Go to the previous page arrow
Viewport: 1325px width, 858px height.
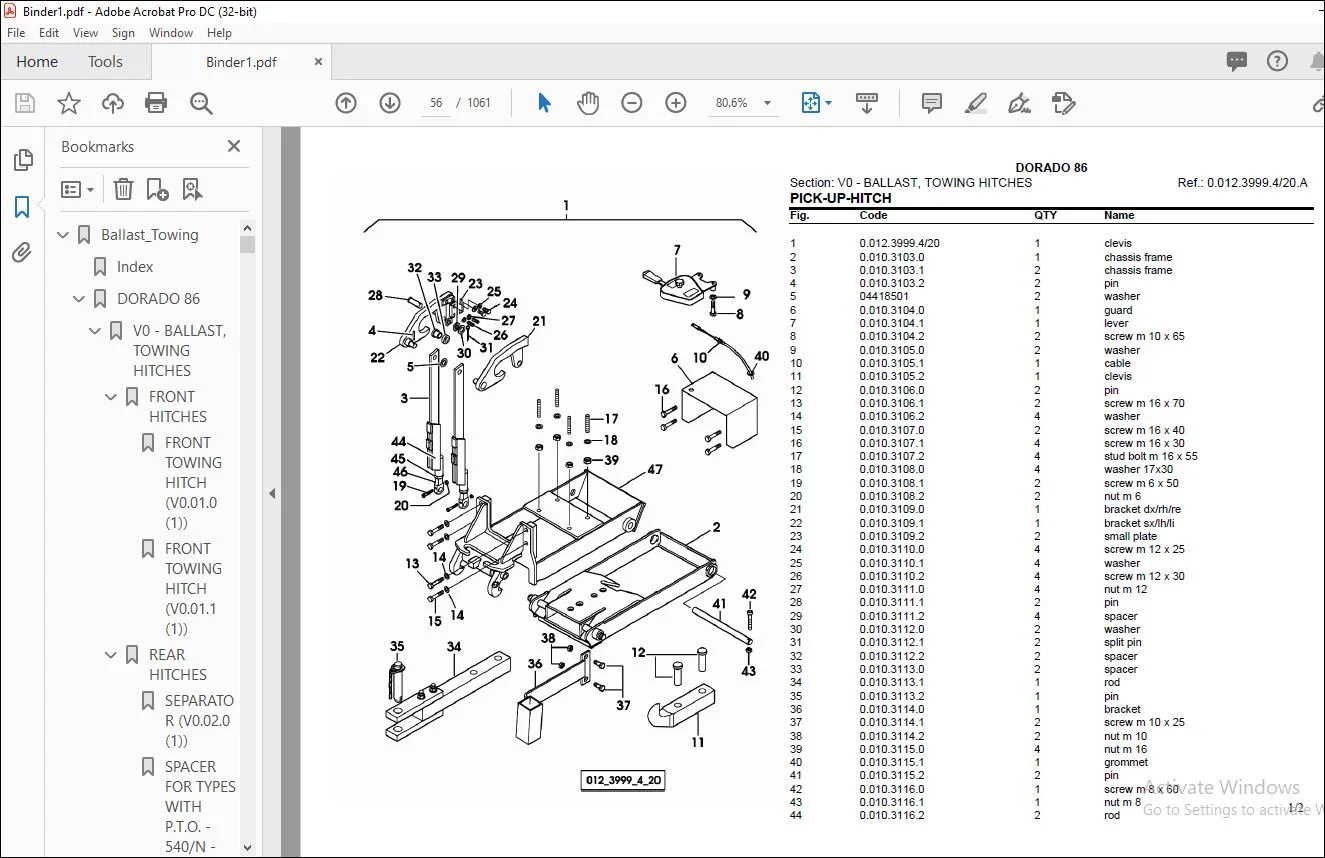tap(346, 103)
